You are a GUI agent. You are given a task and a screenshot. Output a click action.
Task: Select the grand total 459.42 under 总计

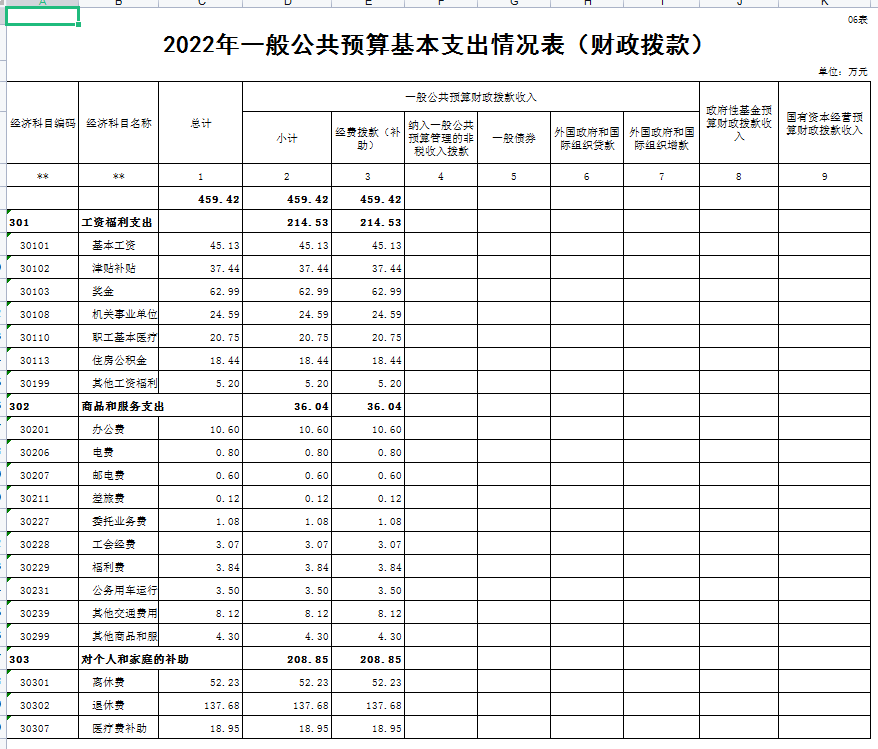[x=200, y=199]
